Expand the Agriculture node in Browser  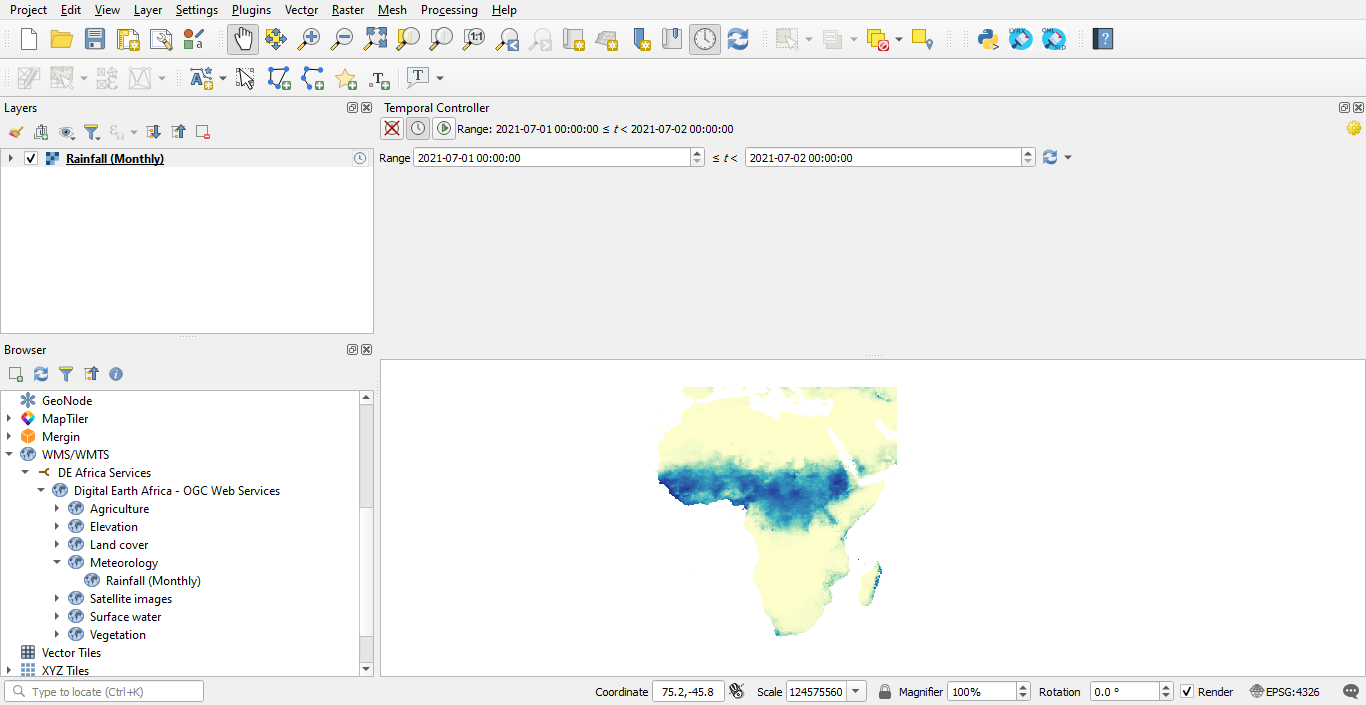point(57,509)
